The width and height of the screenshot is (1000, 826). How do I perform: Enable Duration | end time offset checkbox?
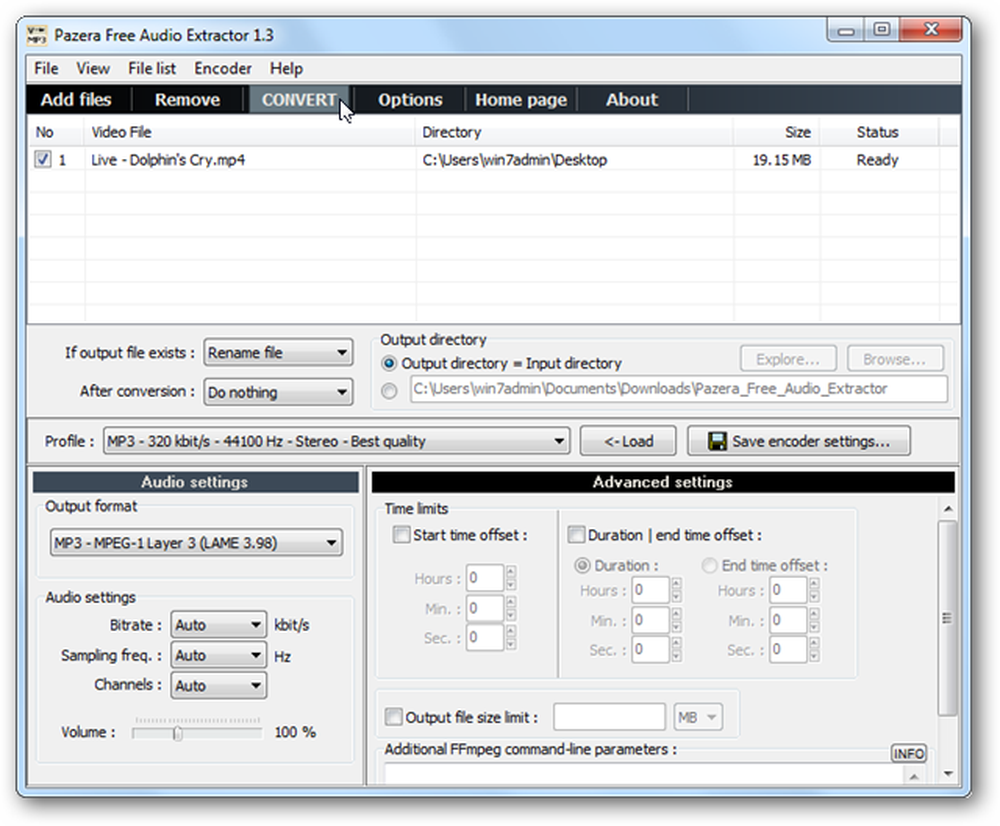pyautogui.click(x=576, y=535)
